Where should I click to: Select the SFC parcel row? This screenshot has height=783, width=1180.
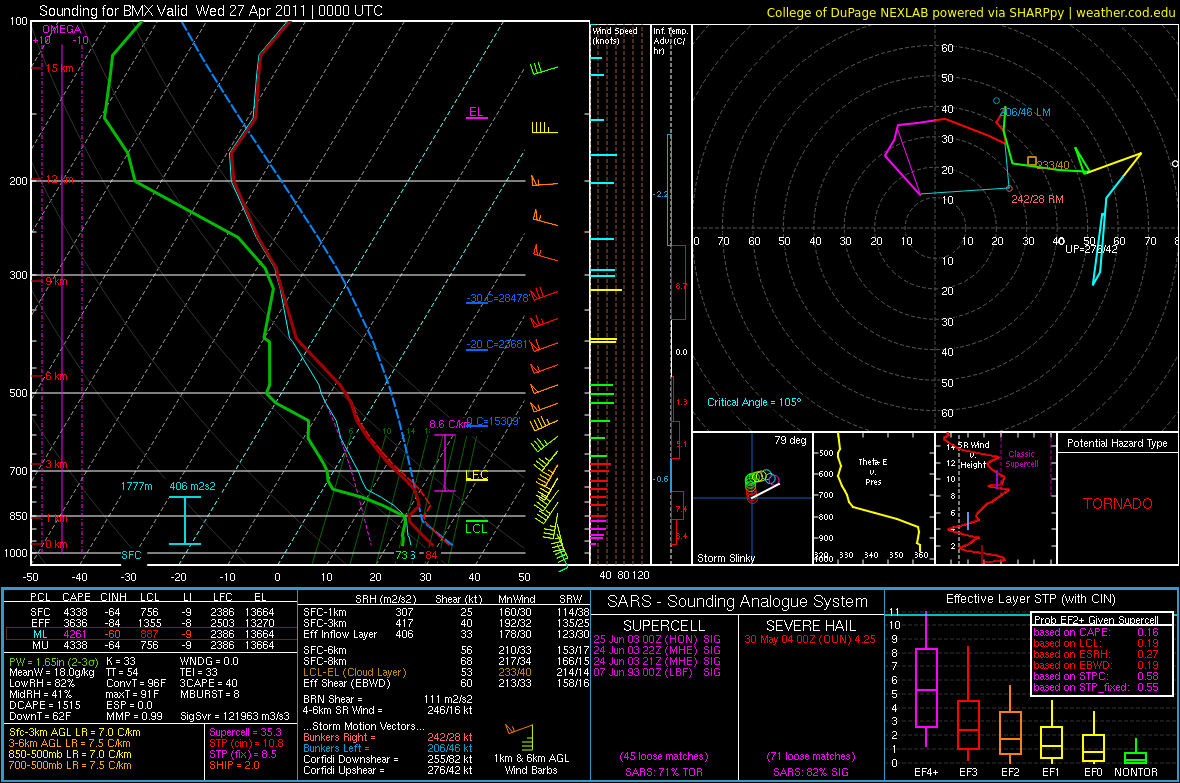point(152,612)
